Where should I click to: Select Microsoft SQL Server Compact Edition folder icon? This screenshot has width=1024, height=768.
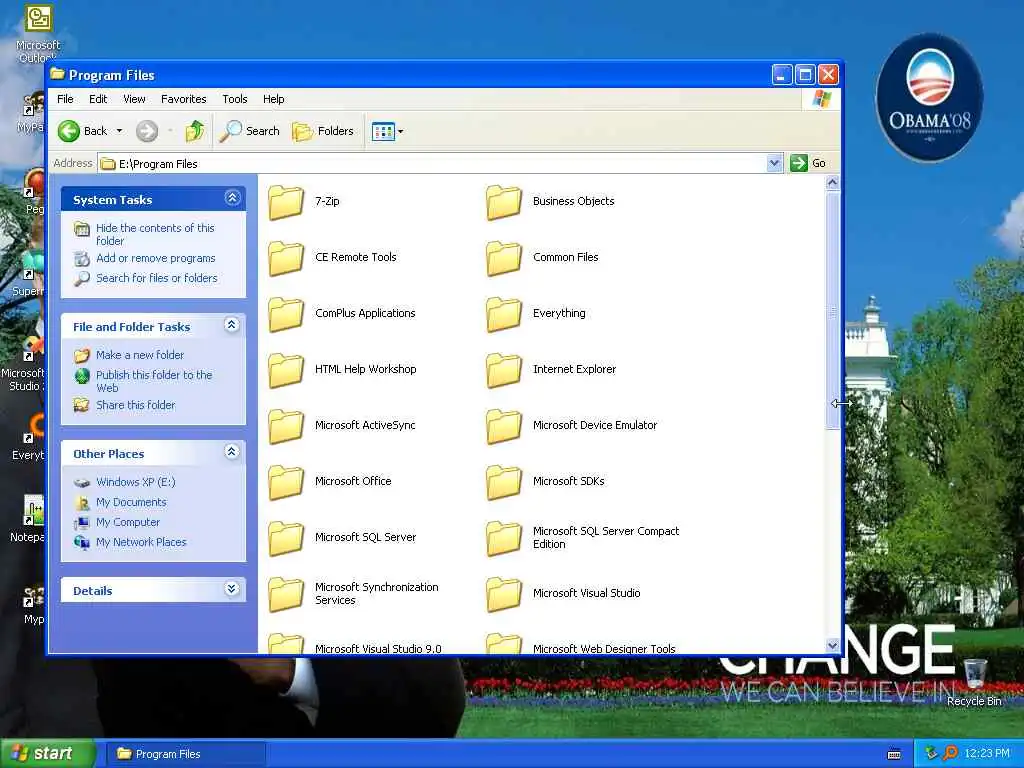tap(504, 538)
